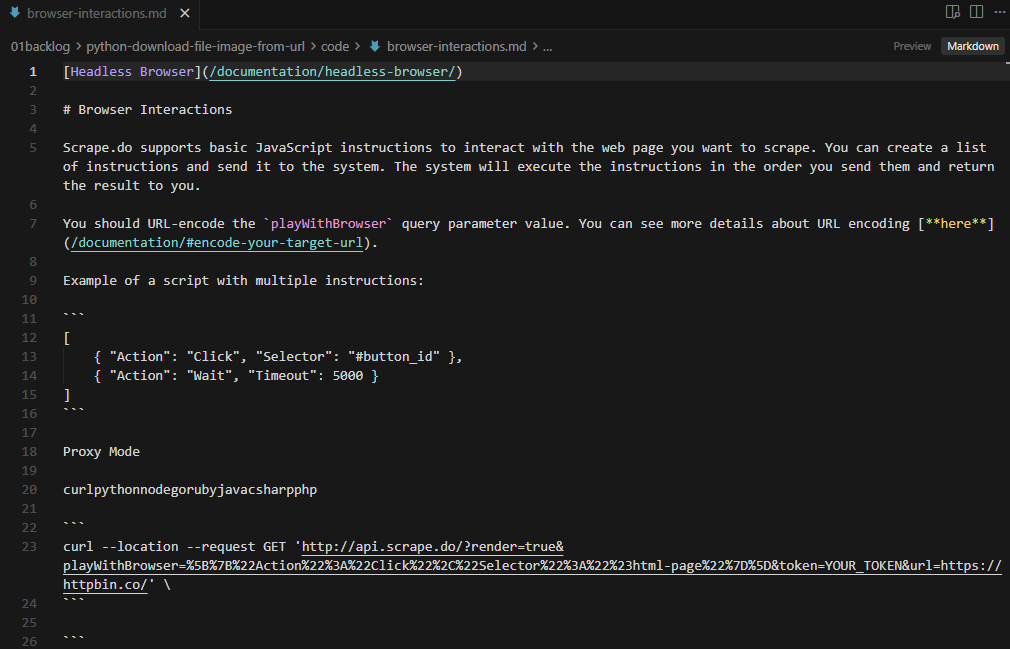The height and width of the screenshot is (649, 1010).
Task: Open the More Actions ellipsis menu
Action: click(x=999, y=10)
